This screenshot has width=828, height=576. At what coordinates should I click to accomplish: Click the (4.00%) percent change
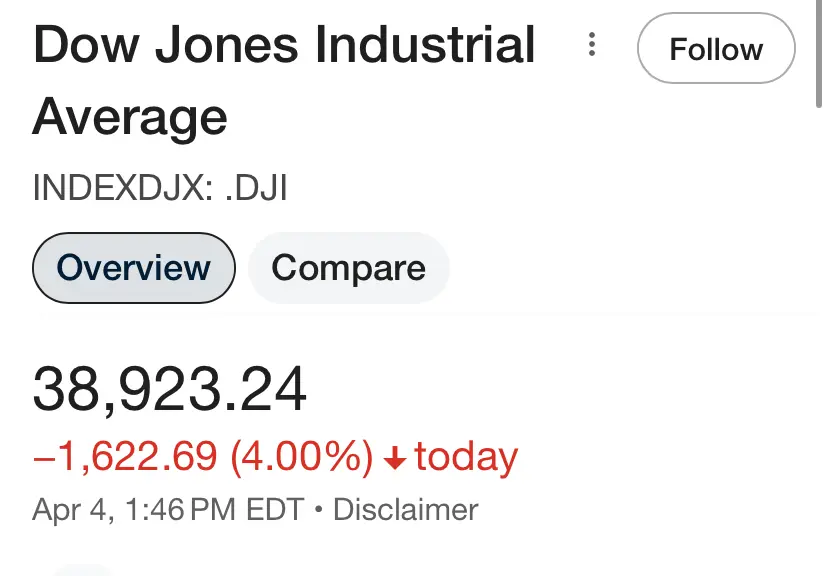(x=301, y=457)
